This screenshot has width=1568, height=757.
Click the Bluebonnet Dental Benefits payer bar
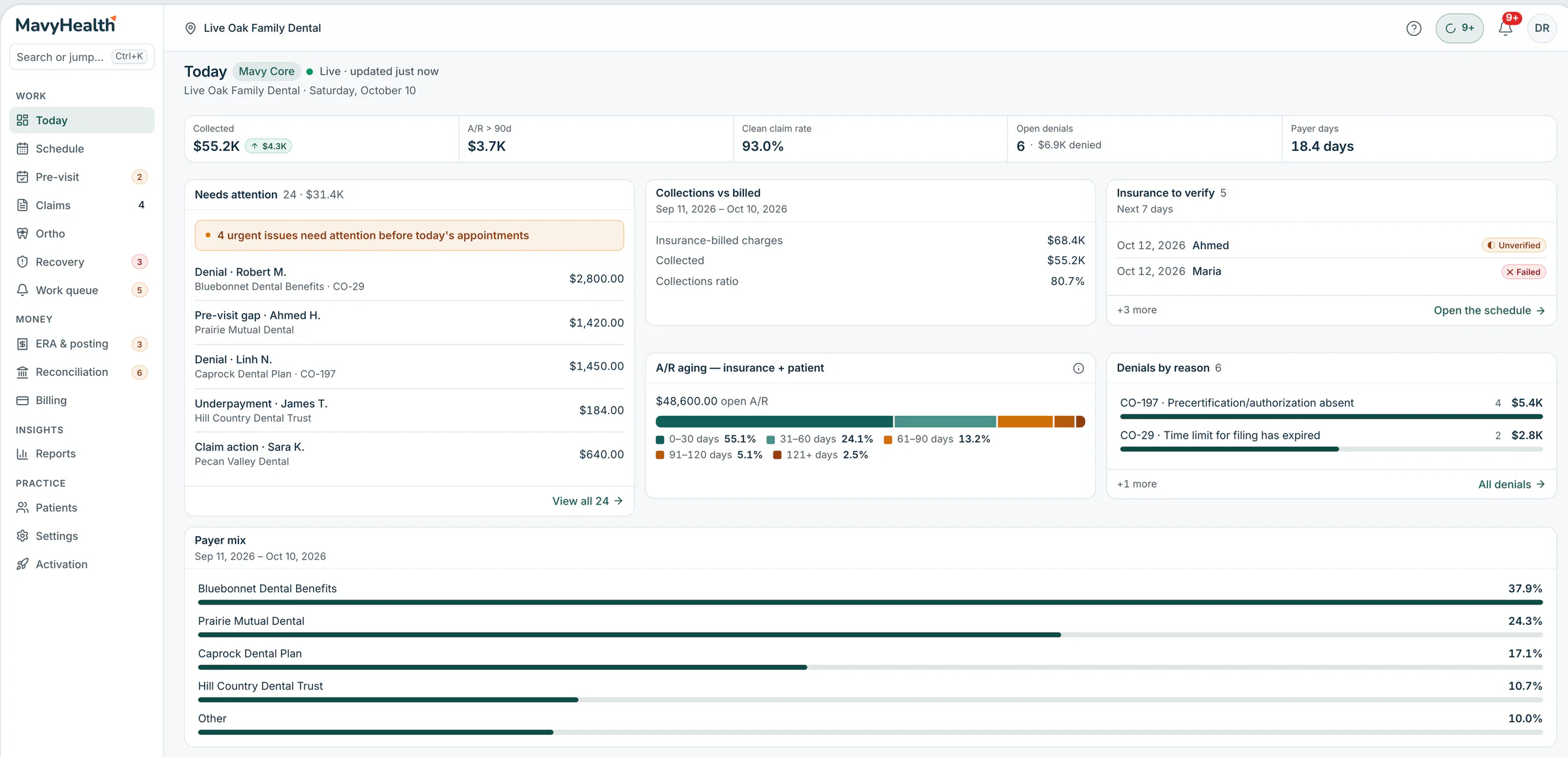(x=870, y=602)
